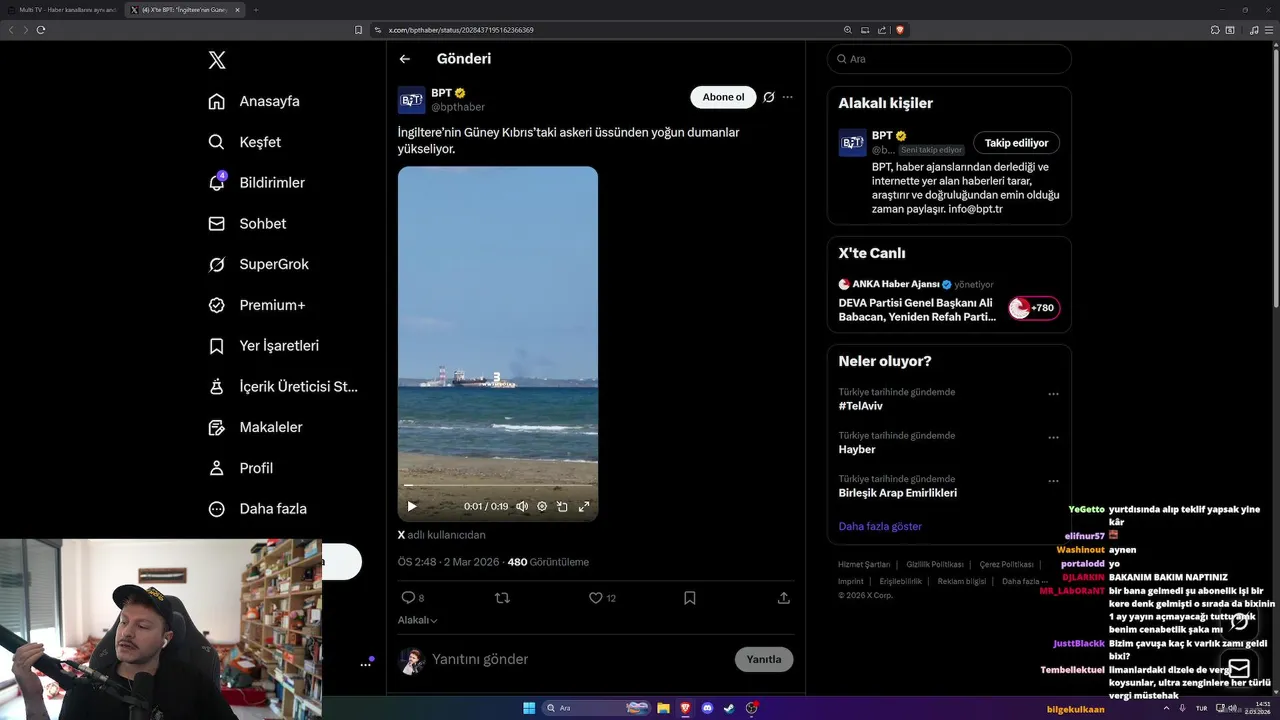Click the Yanıtla button

tap(764, 659)
